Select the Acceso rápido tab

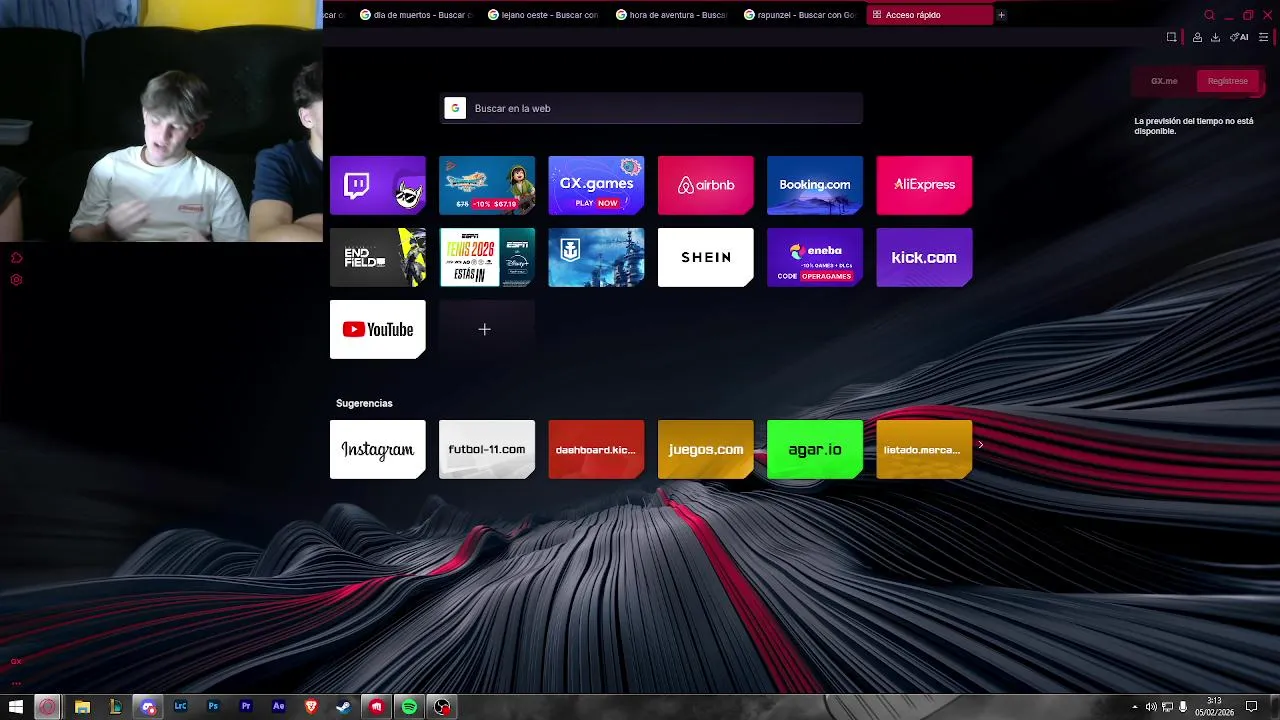(x=928, y=15)
